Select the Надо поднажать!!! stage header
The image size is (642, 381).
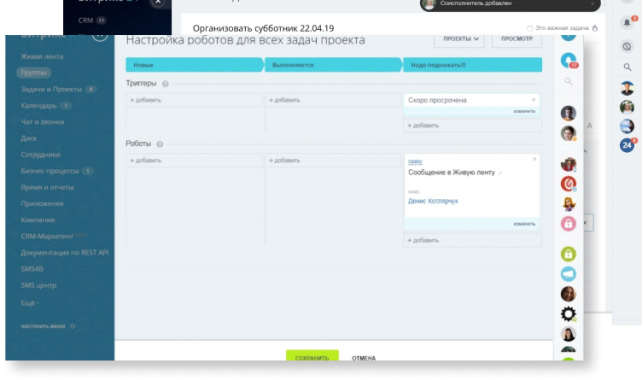(472, 65)
